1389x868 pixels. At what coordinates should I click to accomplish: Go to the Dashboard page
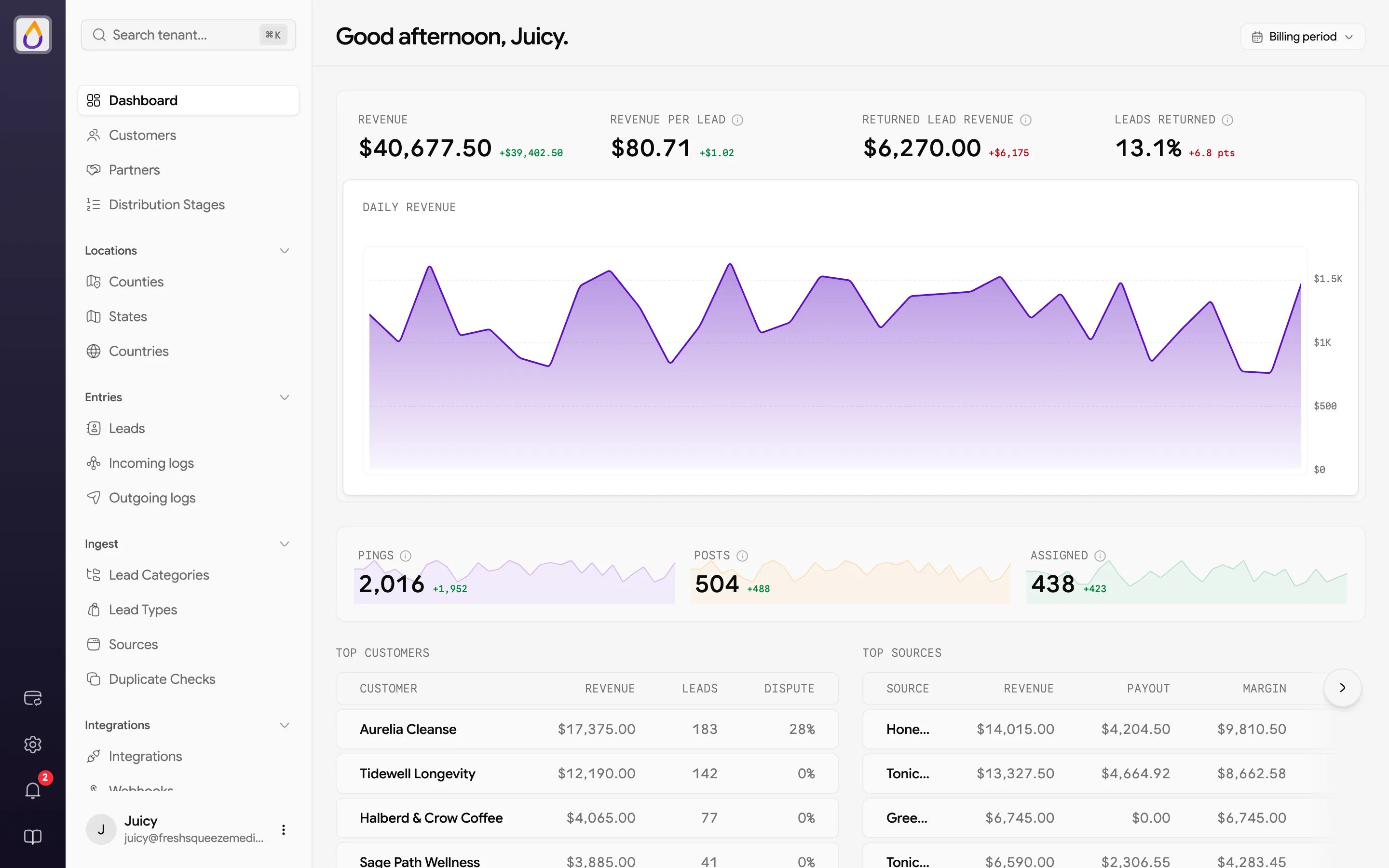click(188, 100)
